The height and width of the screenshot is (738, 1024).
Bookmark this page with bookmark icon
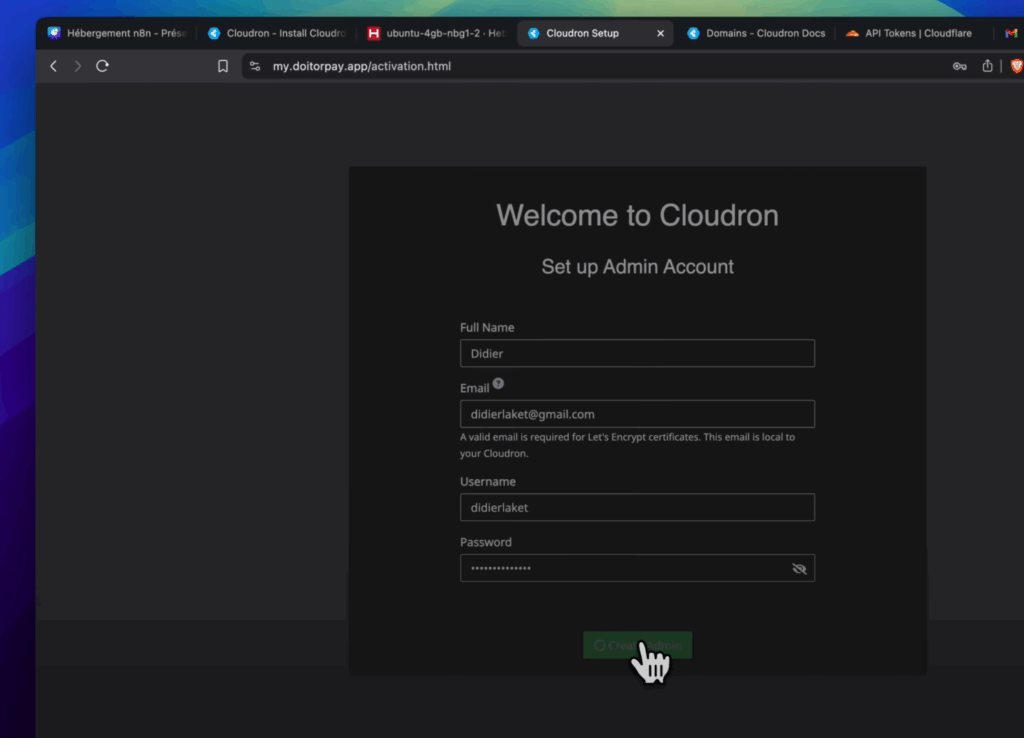[x=223, y=66]
